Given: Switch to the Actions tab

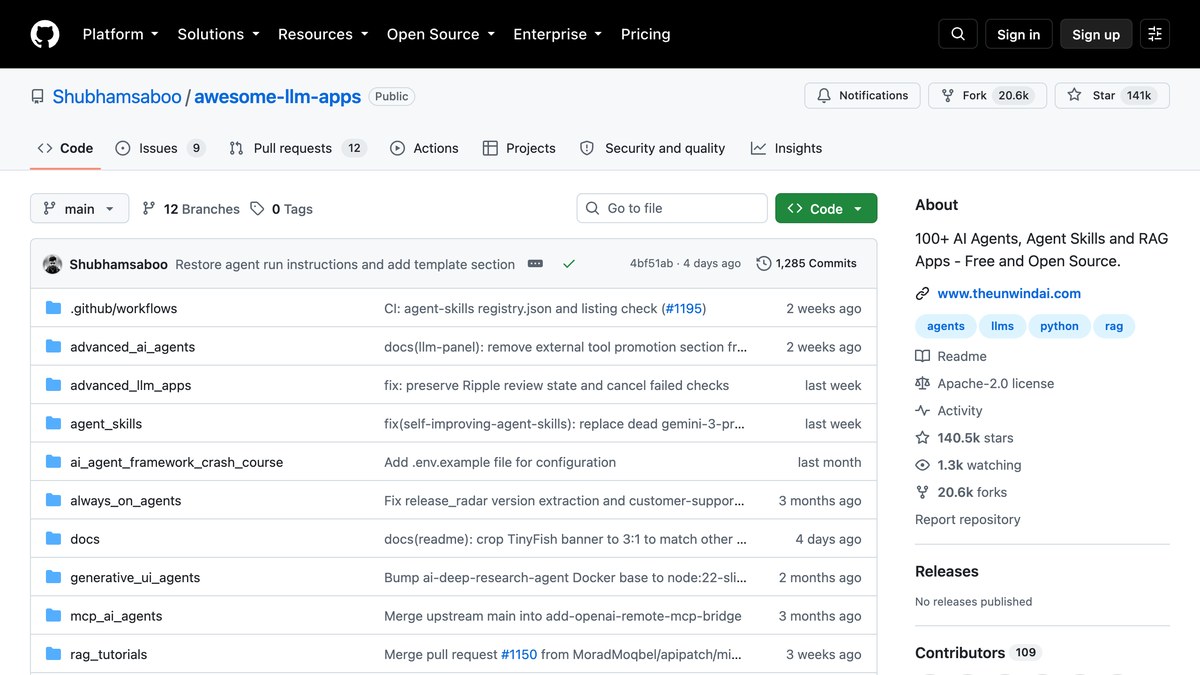Looking at the screenshot, I should (424, 148).
